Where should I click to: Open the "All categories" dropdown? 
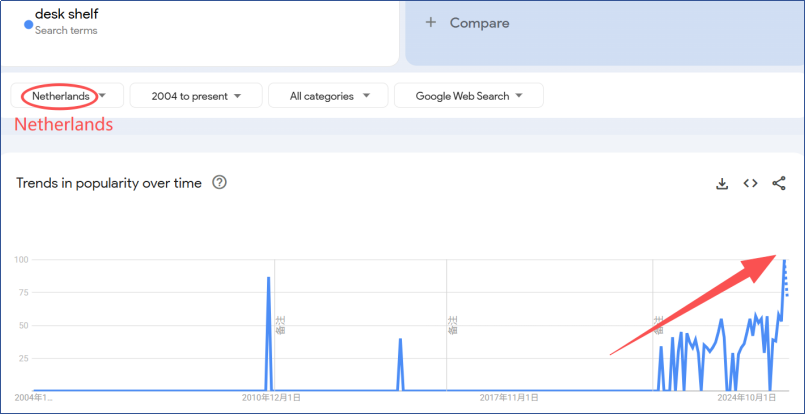330,96
